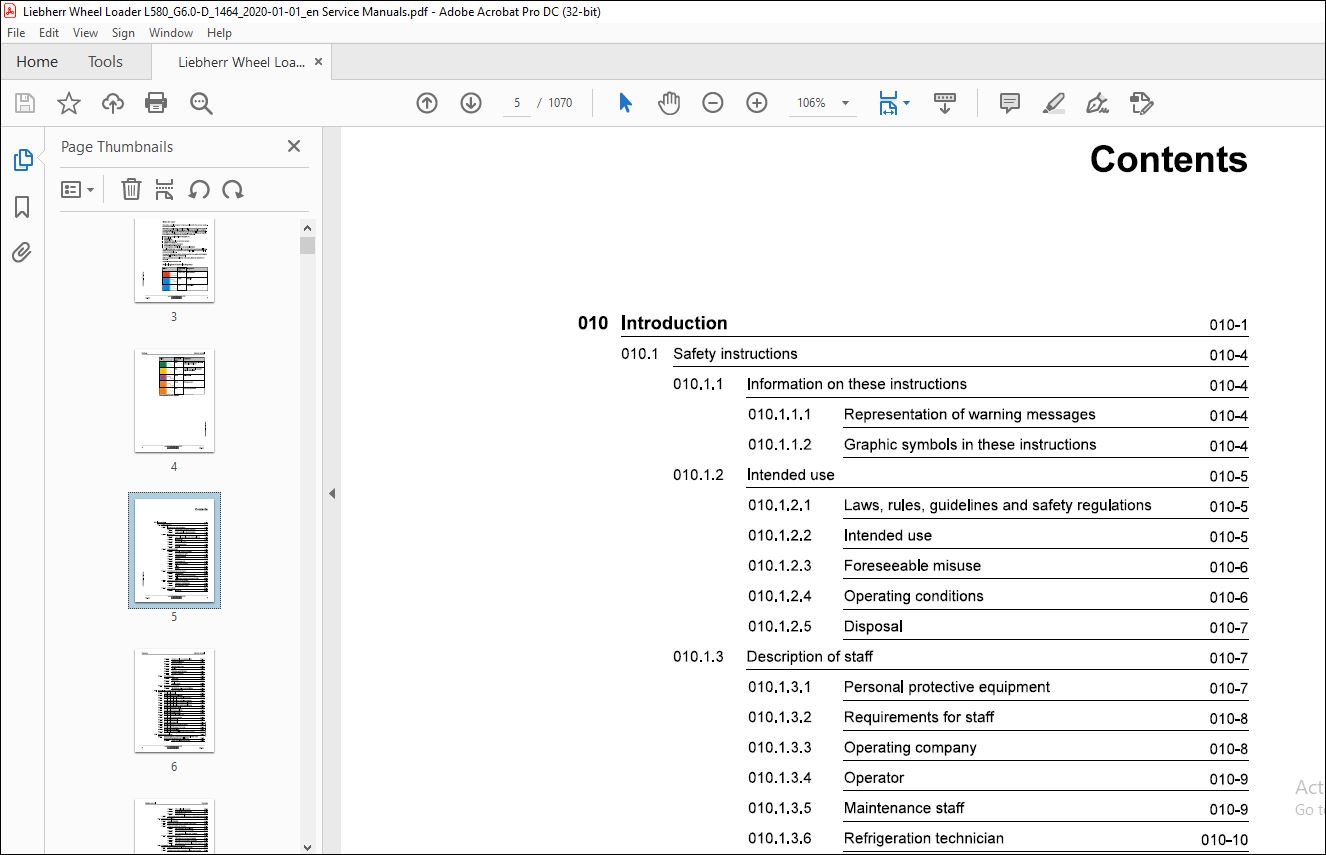Switch to the Tools tab
1326x855 pixels.
(x=105, y=62)
